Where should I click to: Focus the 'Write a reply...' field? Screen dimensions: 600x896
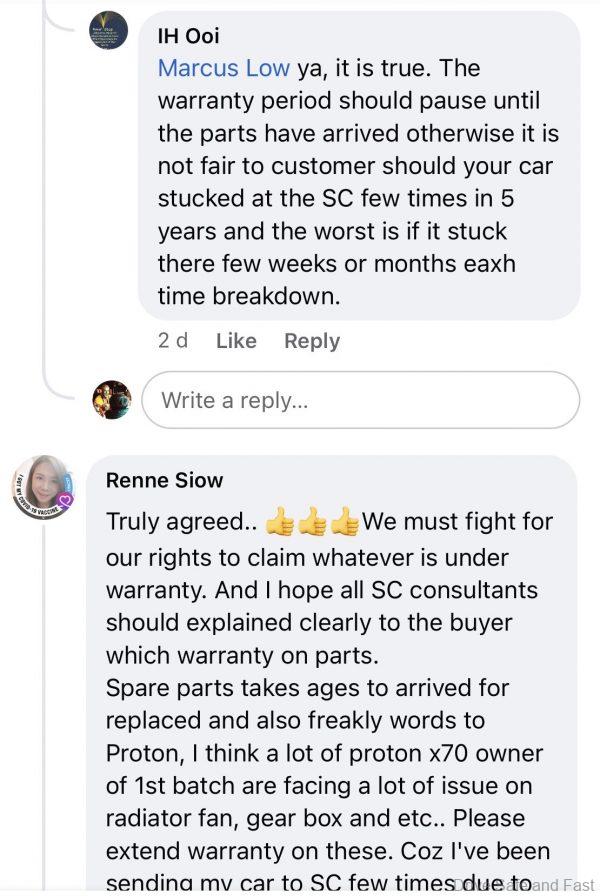pyautogui.click(x=360, y=400)
